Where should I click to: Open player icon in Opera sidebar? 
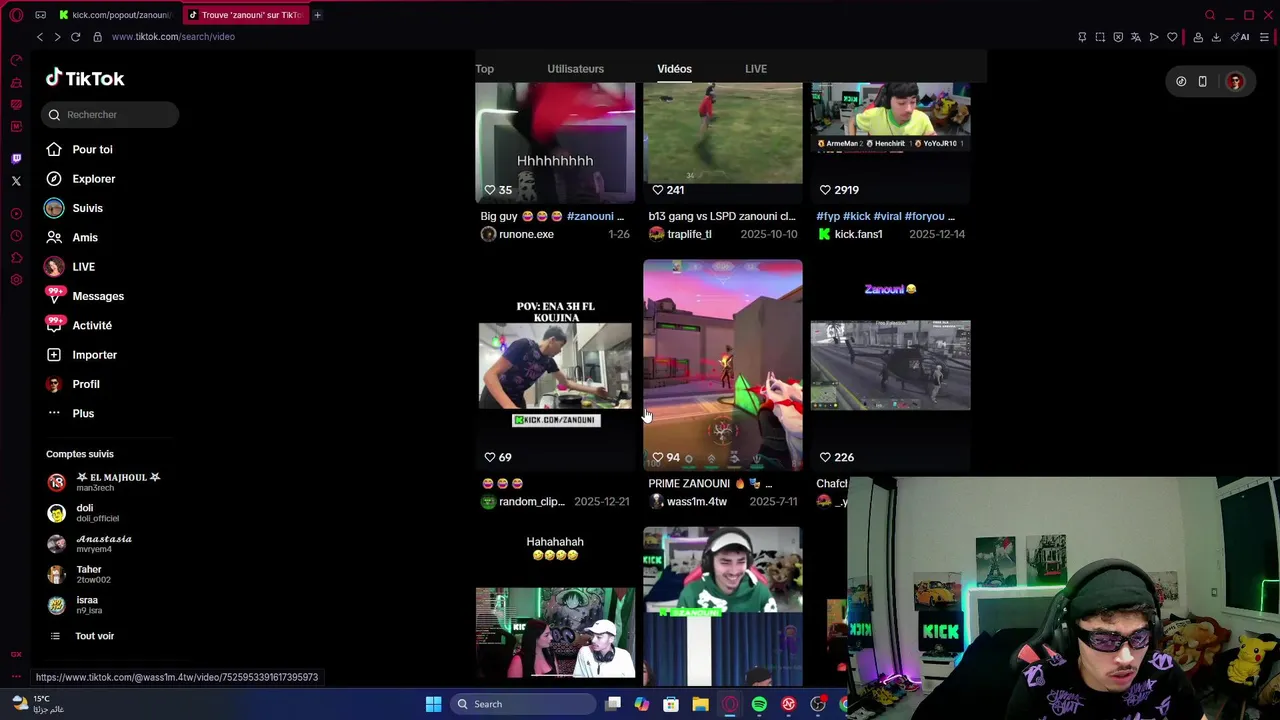tap(16, 214)
